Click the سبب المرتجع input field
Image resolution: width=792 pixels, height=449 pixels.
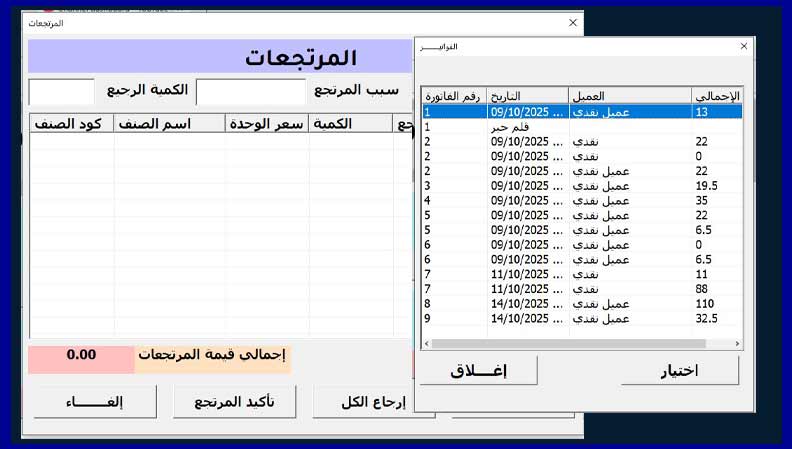pyautogui.click(x=251, y=92)
